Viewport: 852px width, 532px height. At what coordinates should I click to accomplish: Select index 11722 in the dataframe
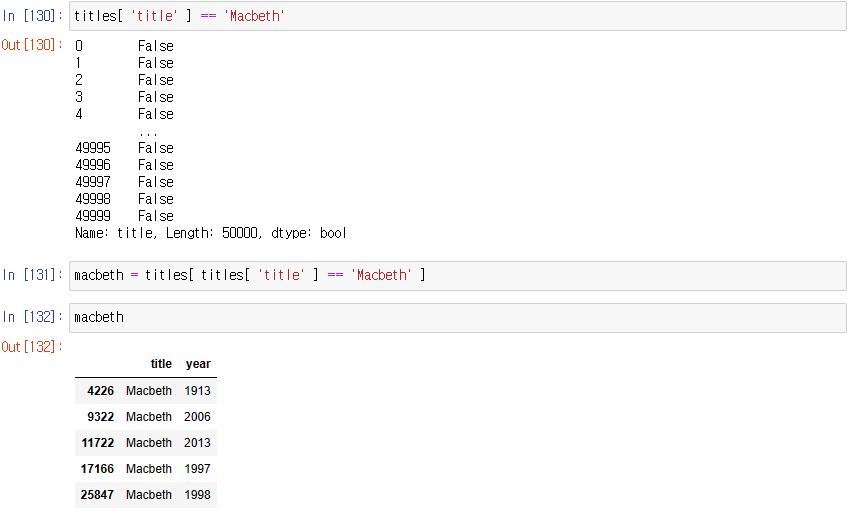click(98, 443)
